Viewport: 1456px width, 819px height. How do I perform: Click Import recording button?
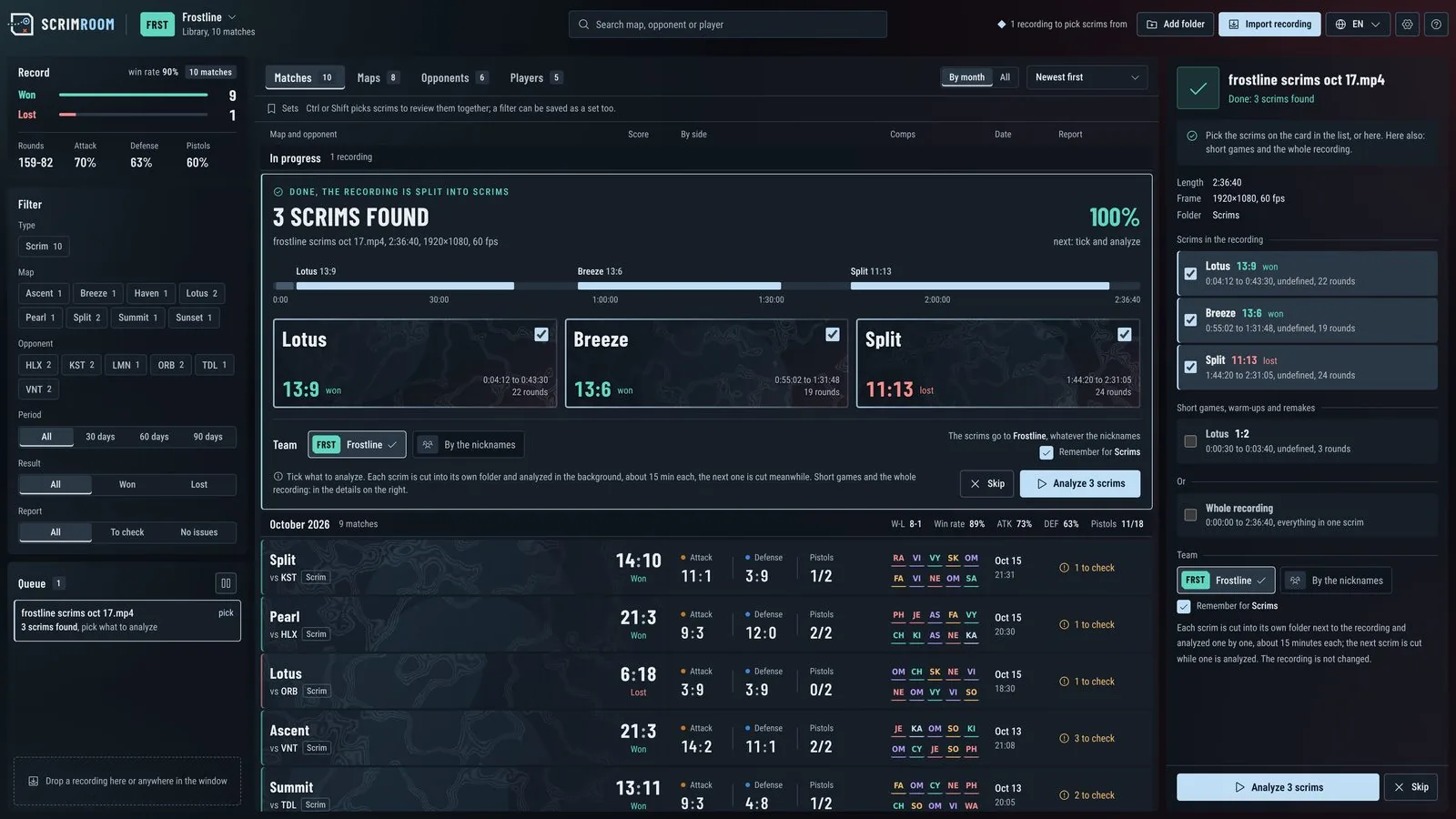(x=1269, y=25)
